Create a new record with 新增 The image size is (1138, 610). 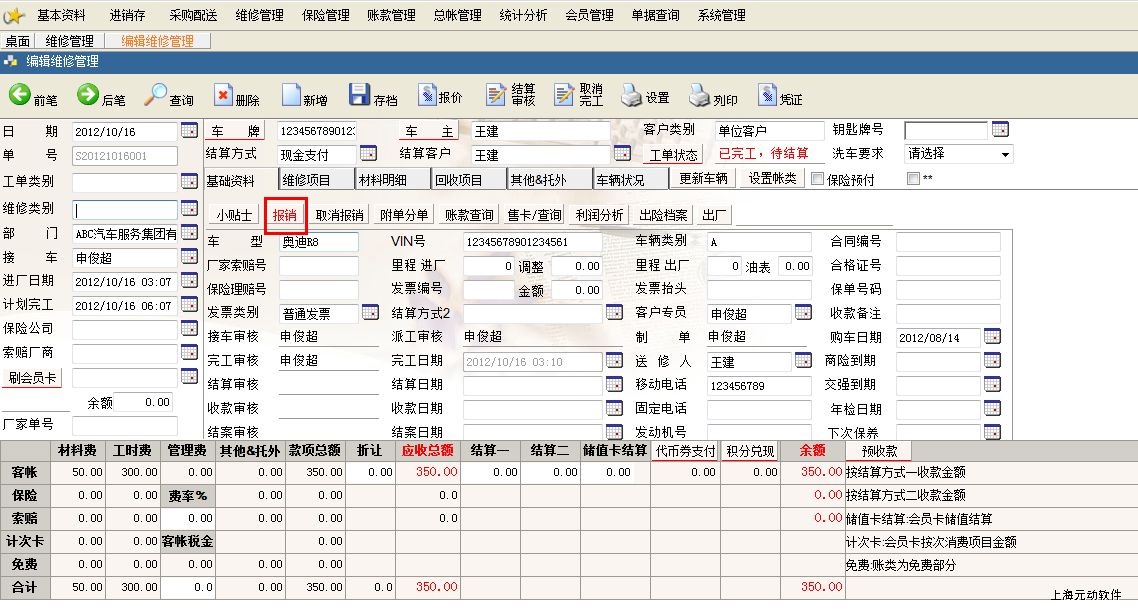291,96
